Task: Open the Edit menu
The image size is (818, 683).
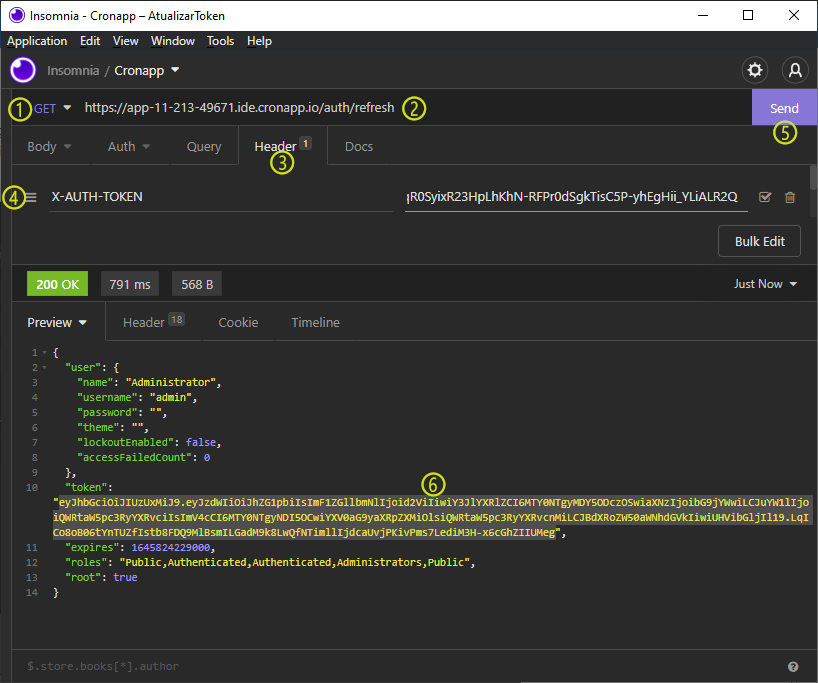Action: (x=90, y=41)
